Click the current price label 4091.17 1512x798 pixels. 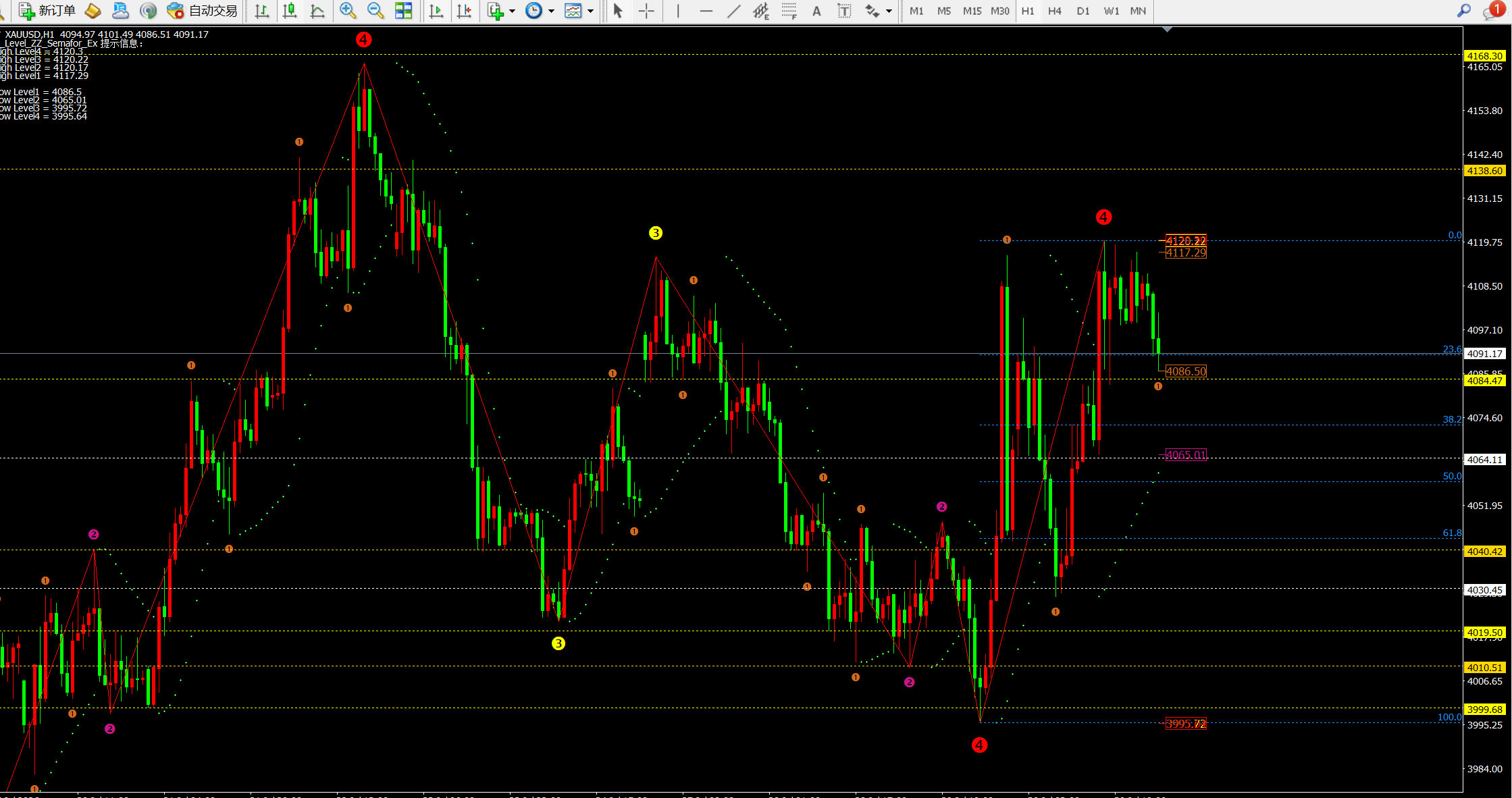coord(1484,354)
